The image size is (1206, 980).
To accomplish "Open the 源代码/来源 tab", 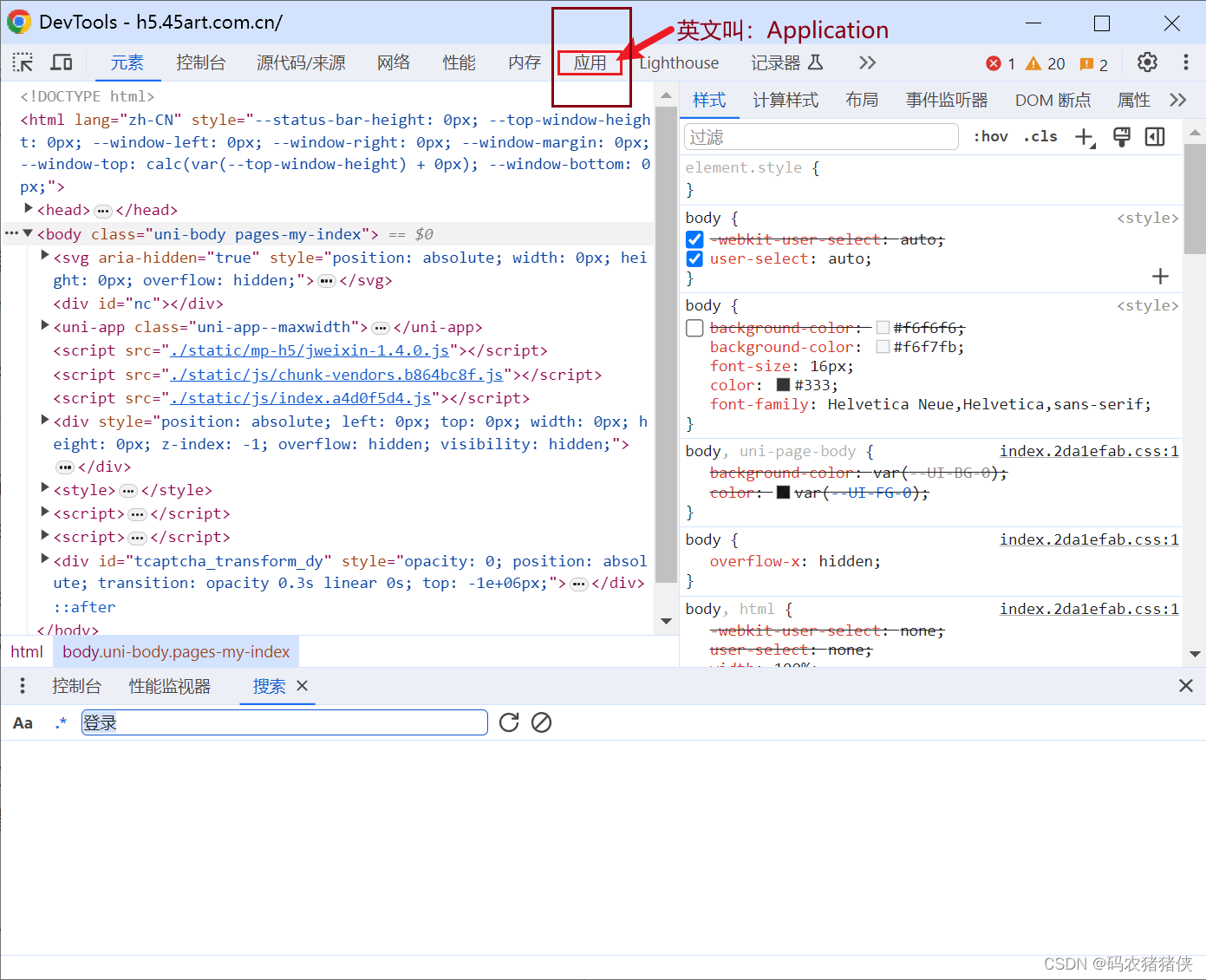I will (301, 62).
